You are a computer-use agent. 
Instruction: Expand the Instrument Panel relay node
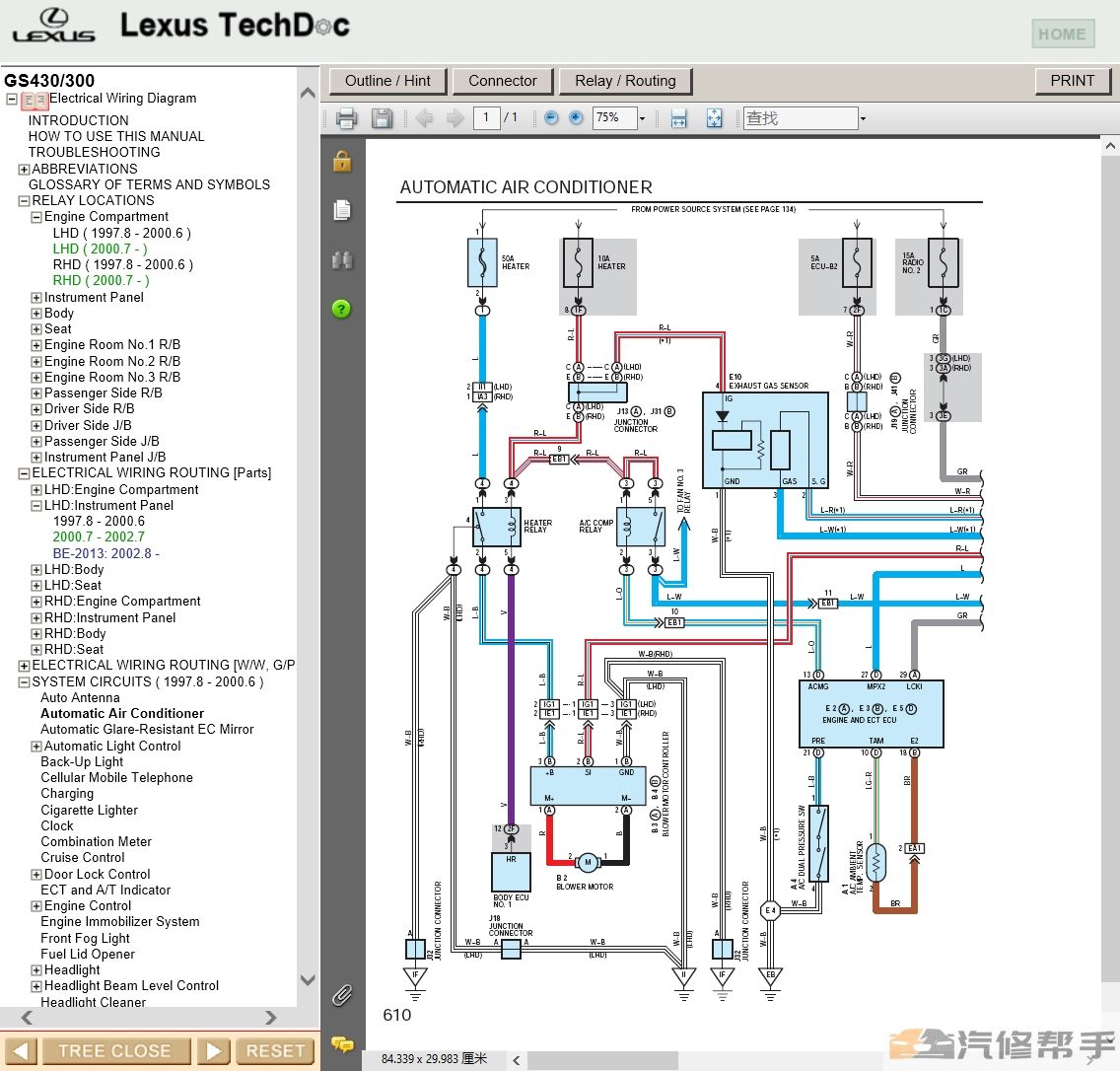pyautogui.click(x=36, y=297)
